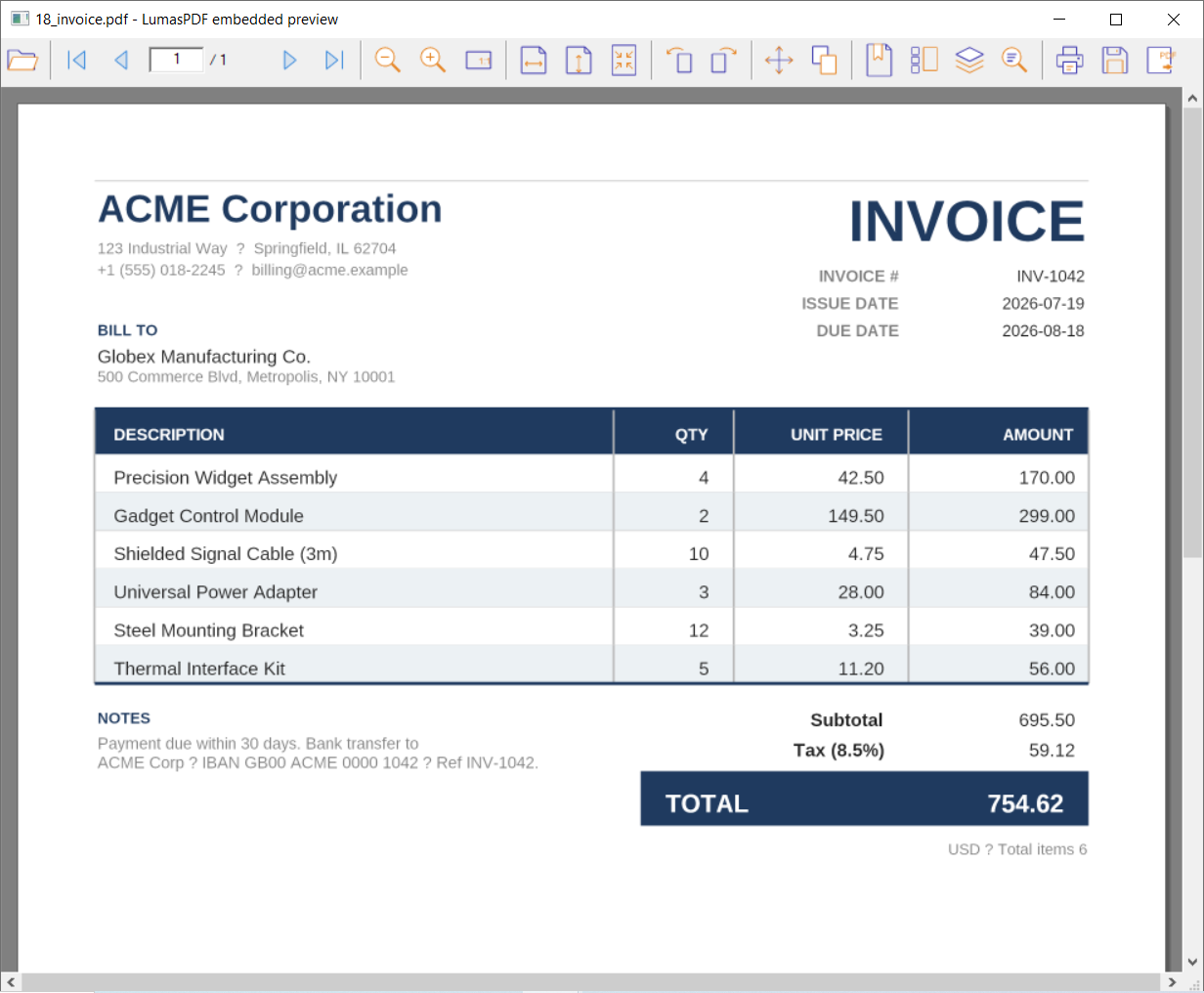Zoom in on the document
This screenshot has height=993, width=1204.
tap(433, 61)
